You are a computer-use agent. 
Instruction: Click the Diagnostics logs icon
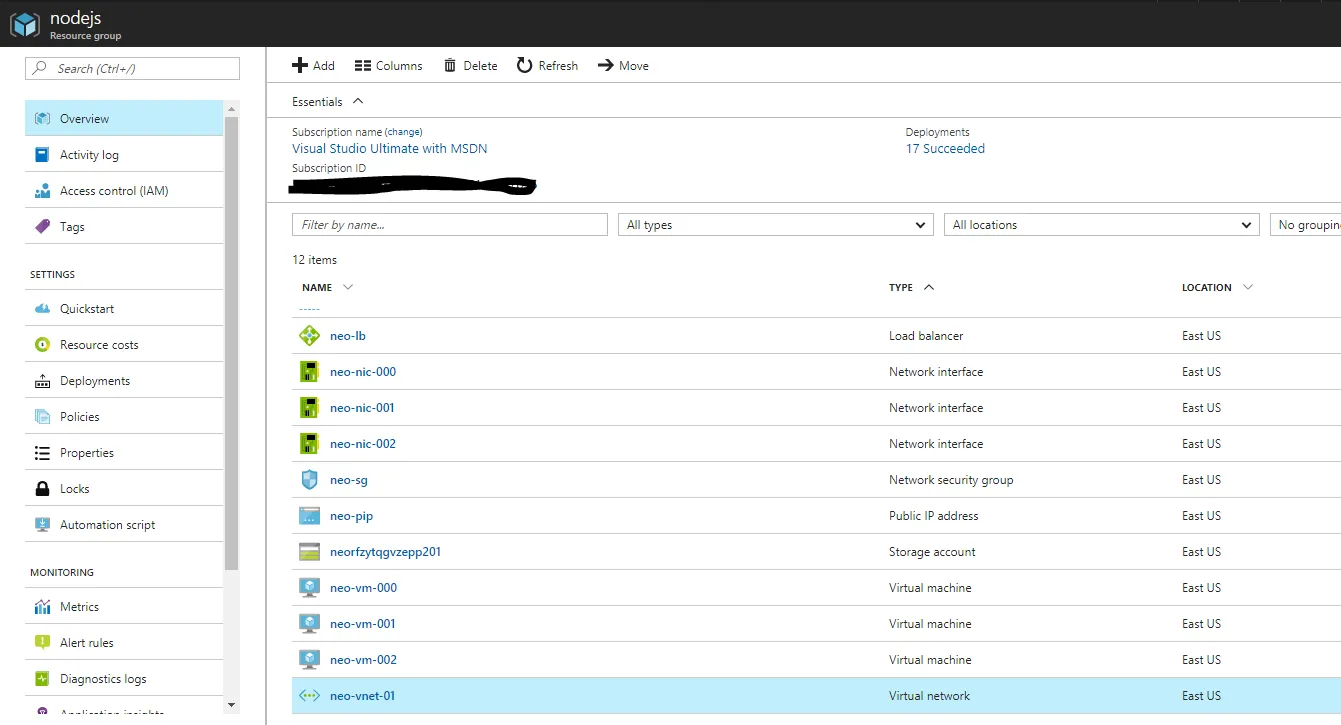42,679
